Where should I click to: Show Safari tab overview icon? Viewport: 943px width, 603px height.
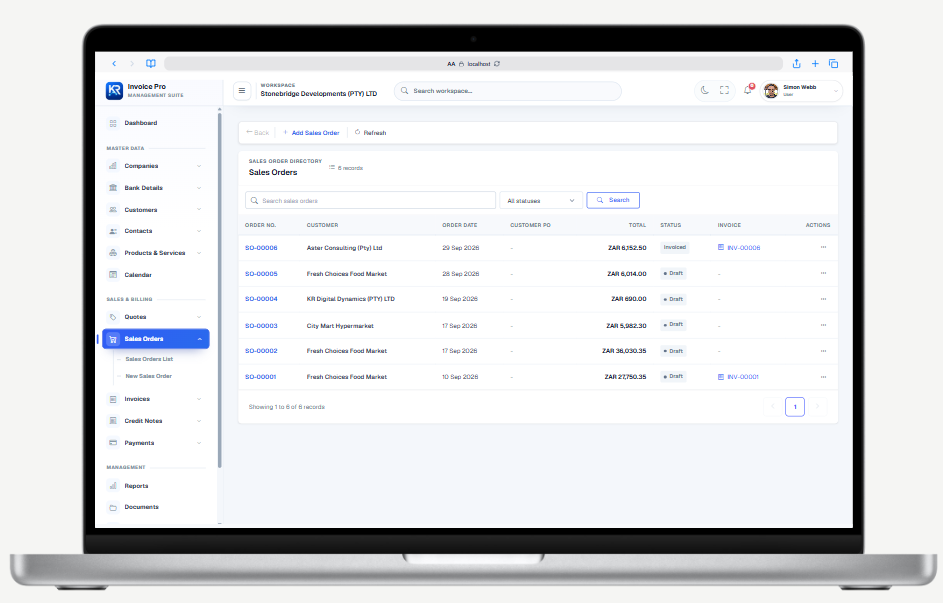click(834, 63)
